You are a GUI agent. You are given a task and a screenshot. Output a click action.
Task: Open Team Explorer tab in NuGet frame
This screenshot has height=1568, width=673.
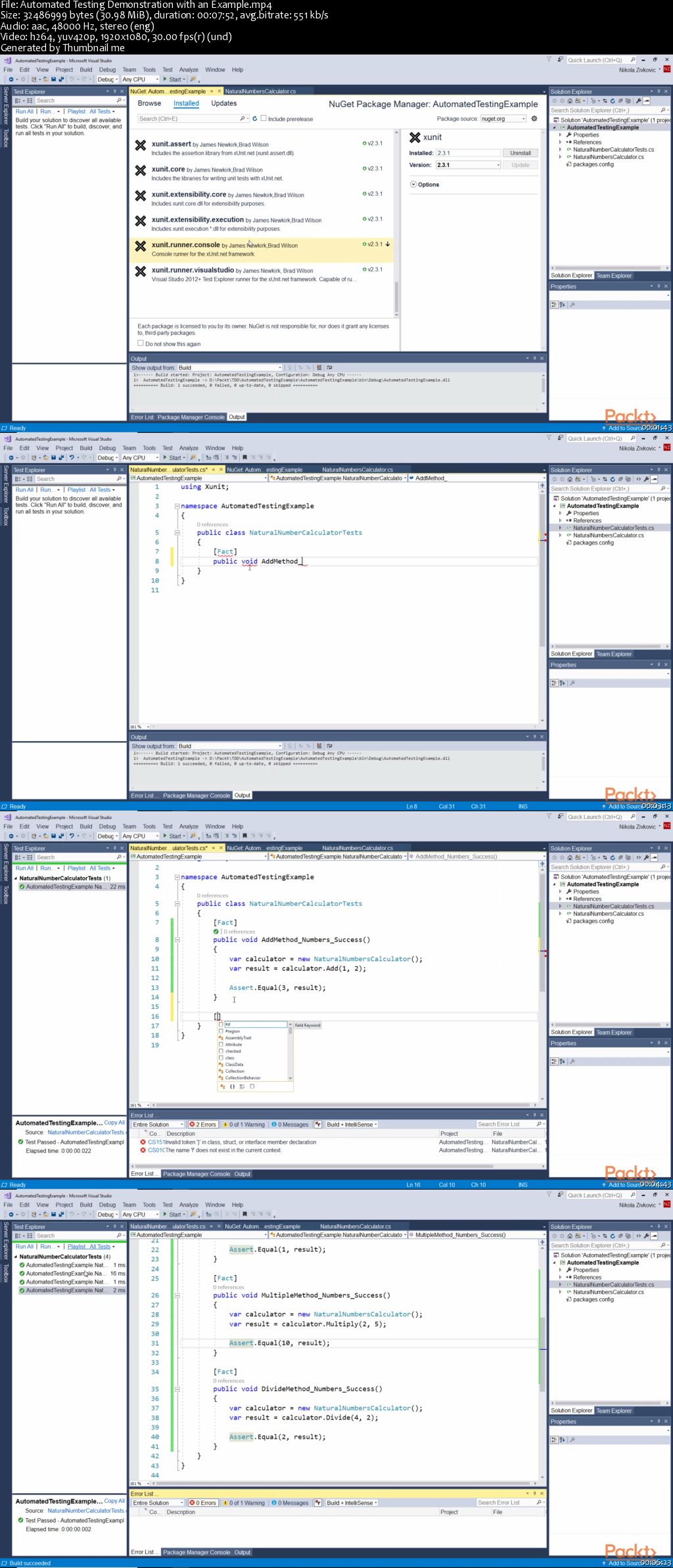click(614, 276)
